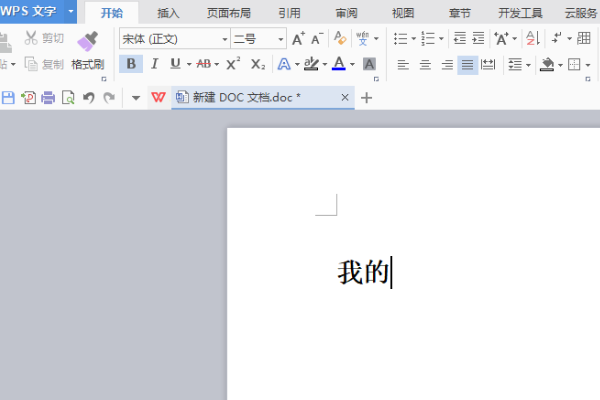This screenshot has height=400, width=600.
Task: Click the increase font size icon
Action: tap(298, 39)
